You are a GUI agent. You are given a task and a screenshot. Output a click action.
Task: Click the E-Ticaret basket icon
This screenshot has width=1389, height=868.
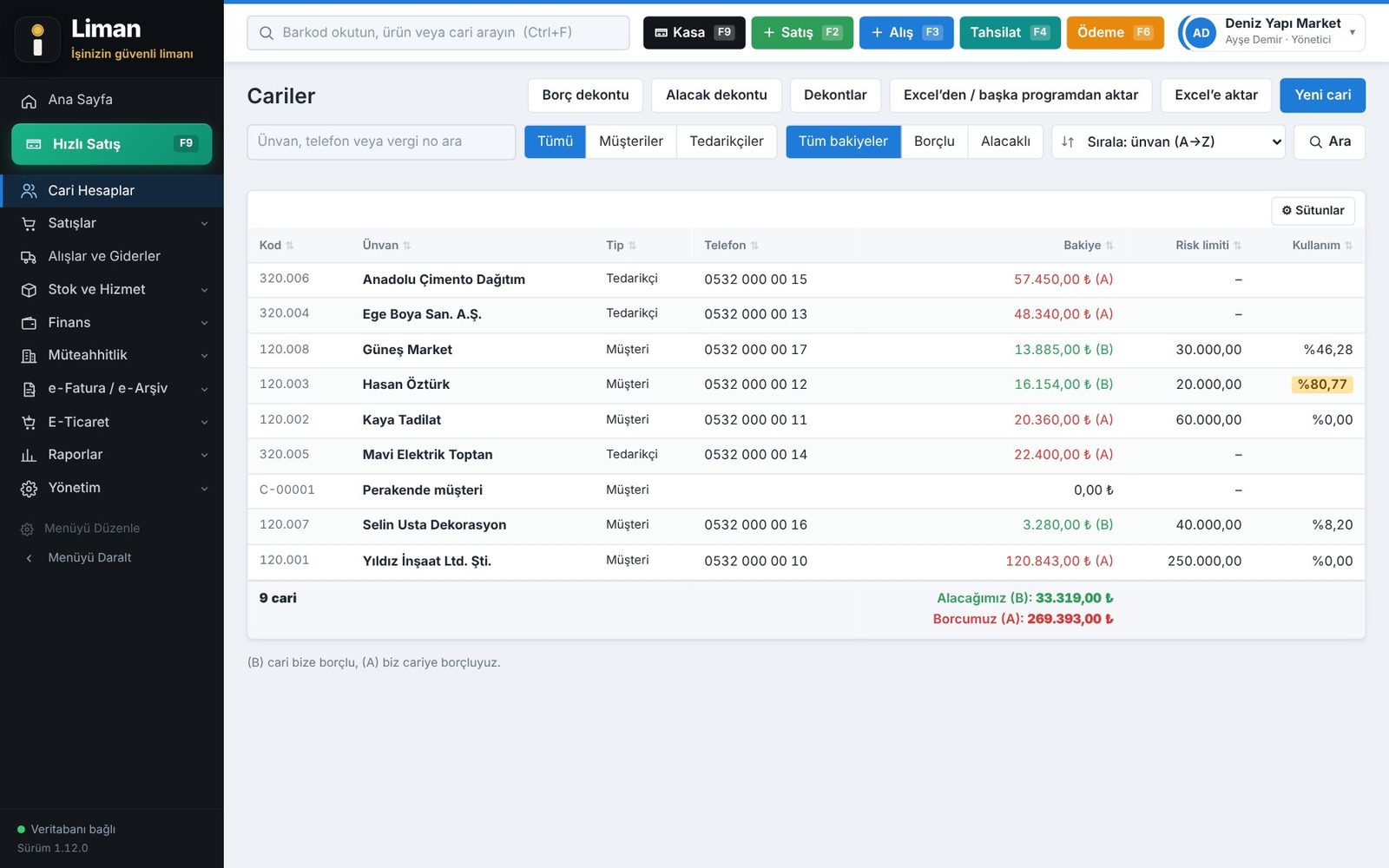pyautogui.click(x=29, y=423)
